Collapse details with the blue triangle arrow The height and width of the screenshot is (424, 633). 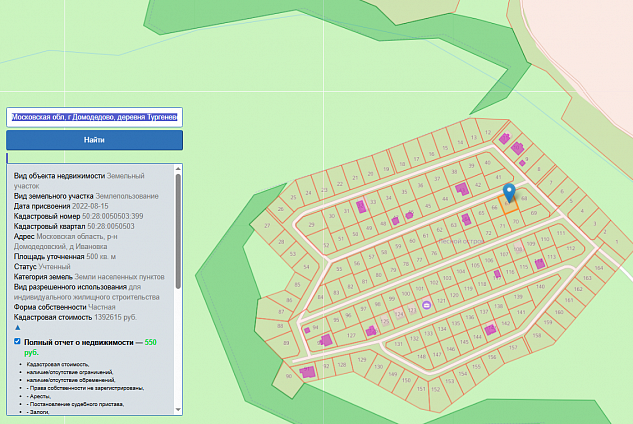(x=17, y=327)
